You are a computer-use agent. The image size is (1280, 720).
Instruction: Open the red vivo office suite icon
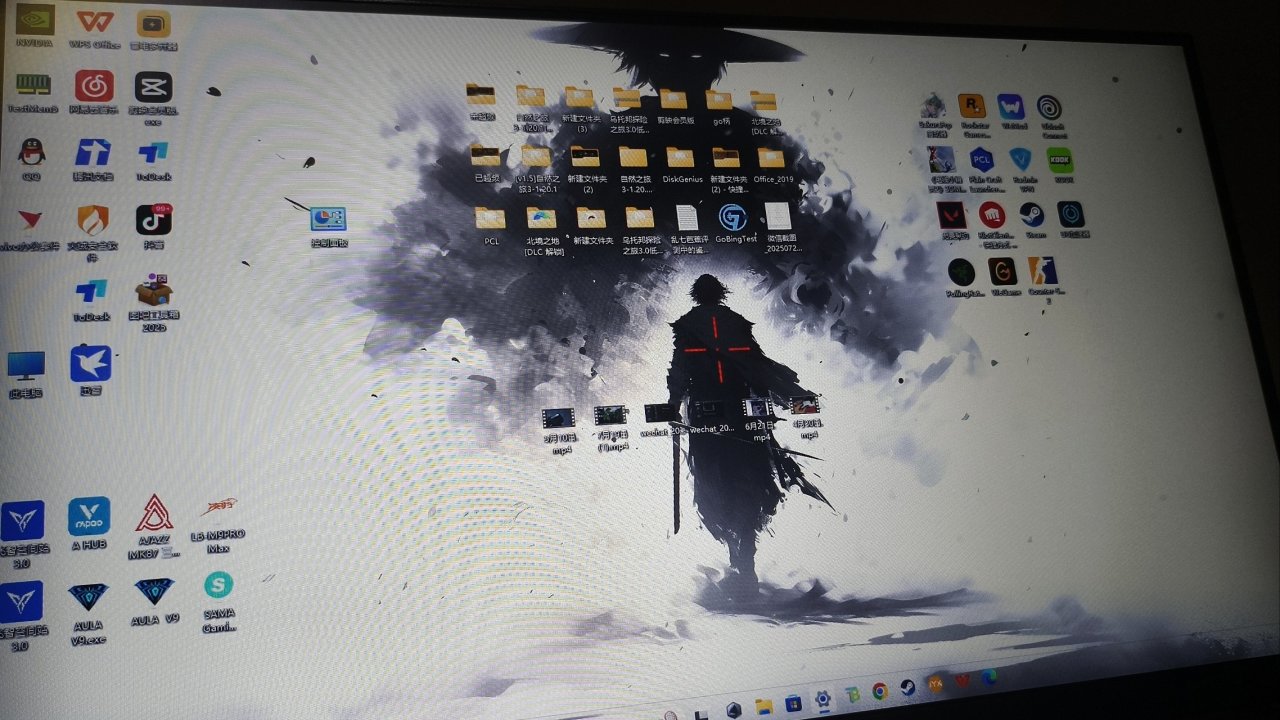tap(29, 221)
